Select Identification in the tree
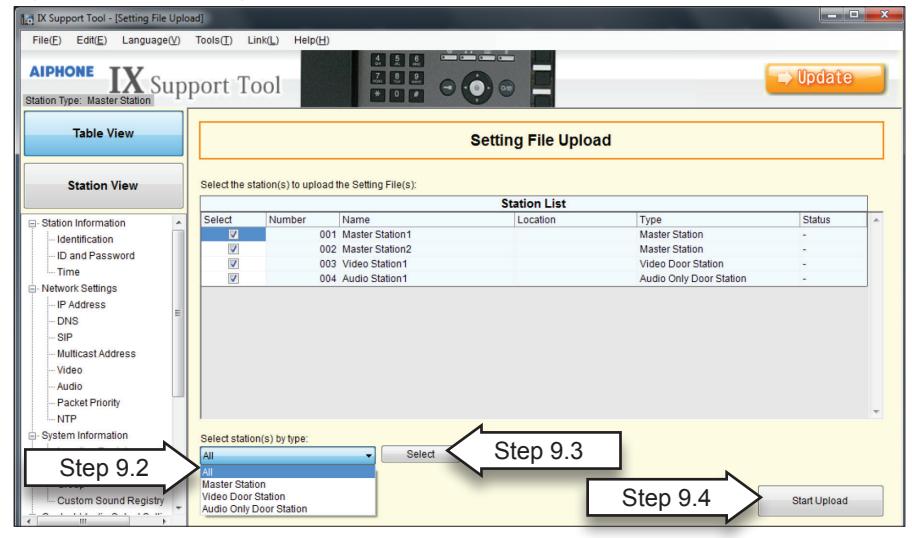This screenshot has width=912, height=538. pyautogui.click(x=85, y=239)
